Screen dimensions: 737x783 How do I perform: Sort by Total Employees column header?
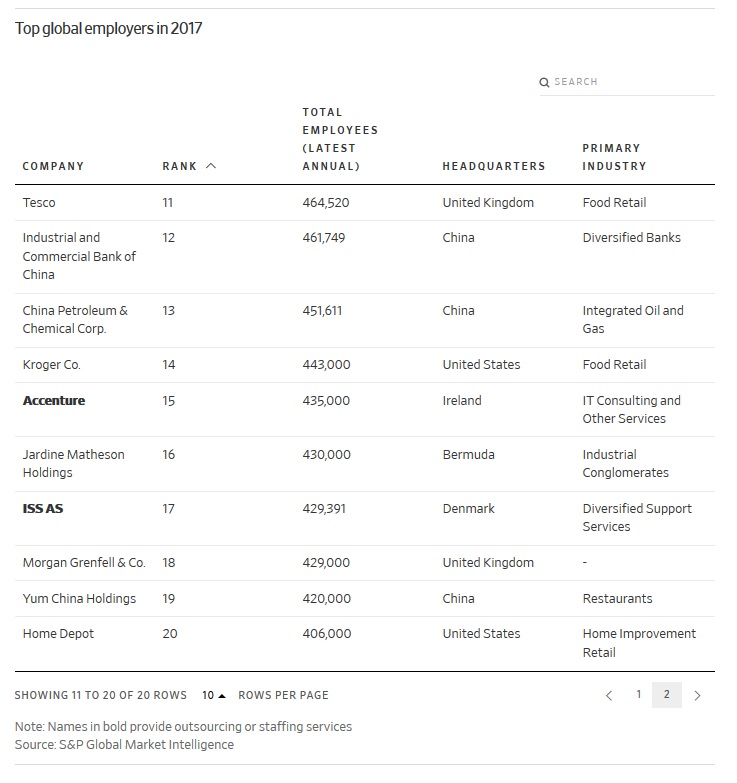[x=340, y=139]
